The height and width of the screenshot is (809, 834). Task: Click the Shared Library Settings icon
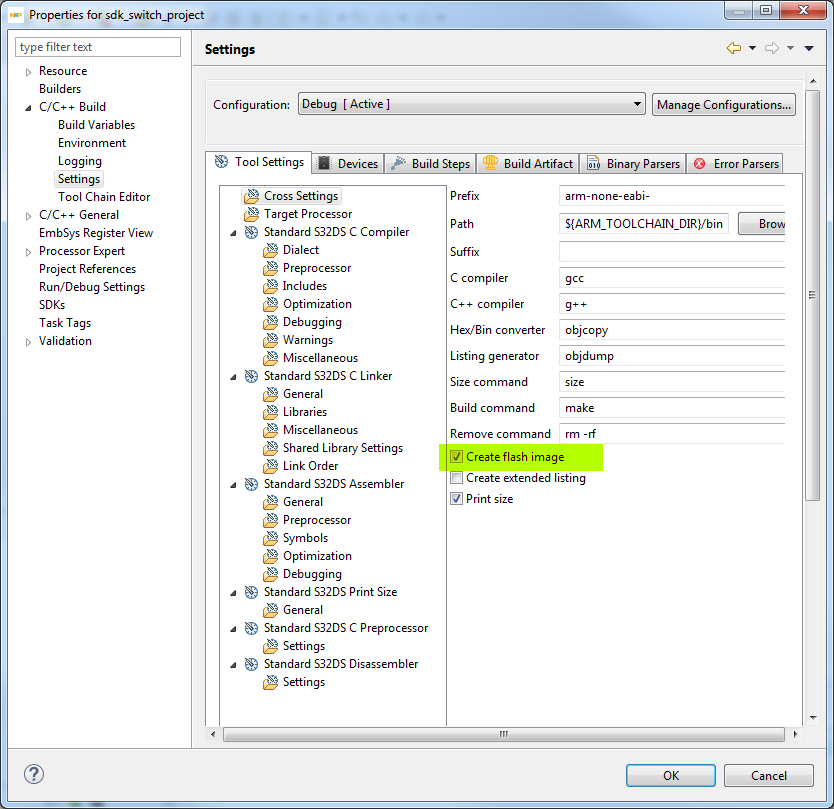[270, 448]
